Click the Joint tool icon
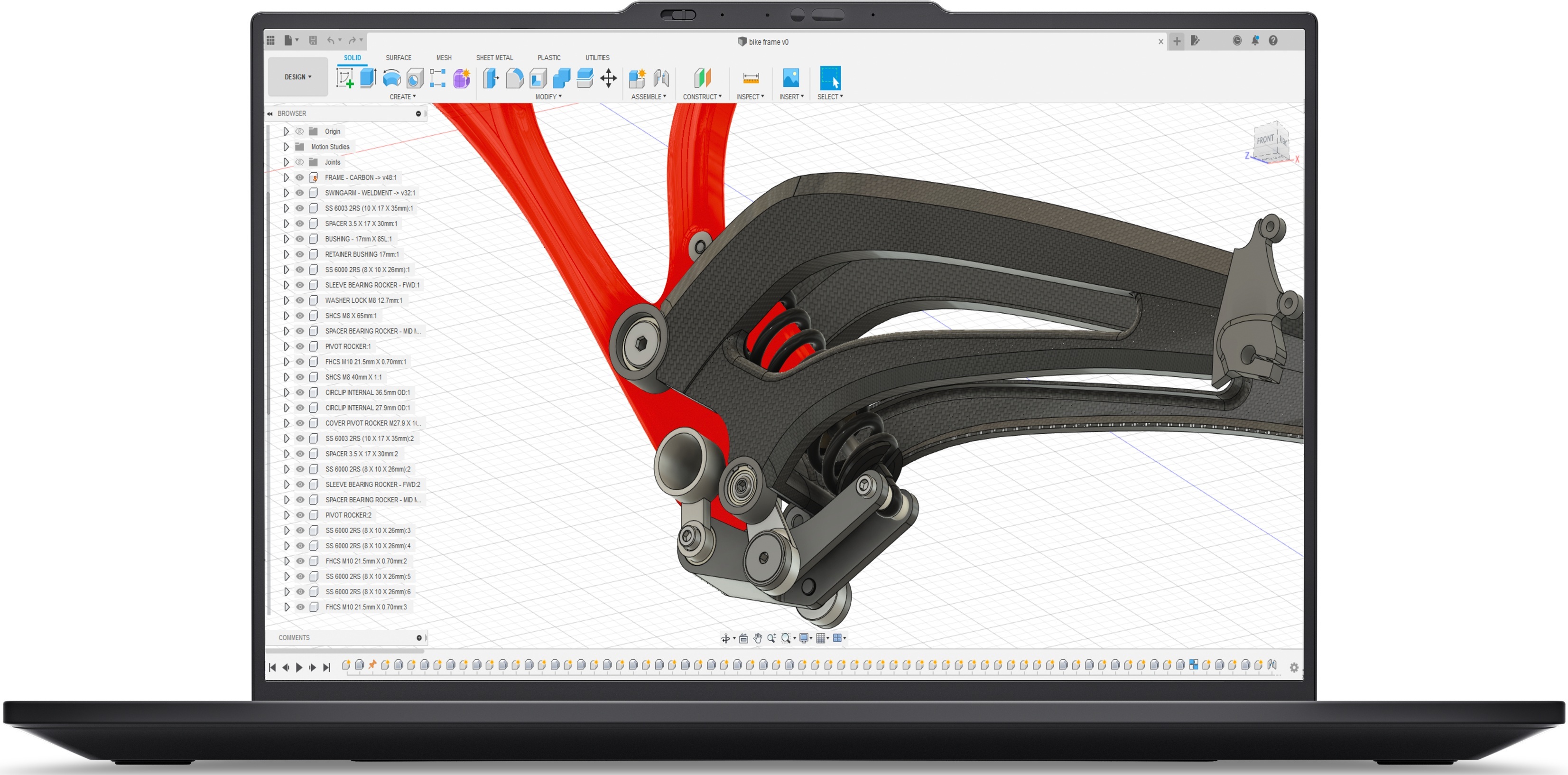Image resolution: width=1568 pixels, height=775 pixels. (661, 78)
